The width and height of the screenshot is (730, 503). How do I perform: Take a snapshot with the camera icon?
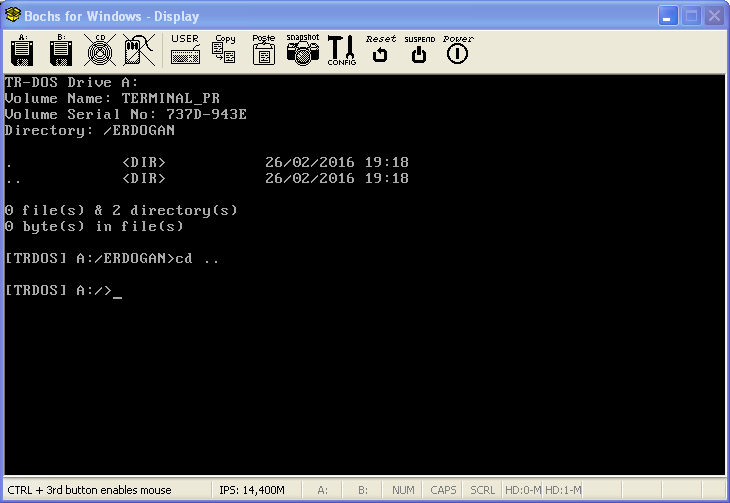click(303, 49)
